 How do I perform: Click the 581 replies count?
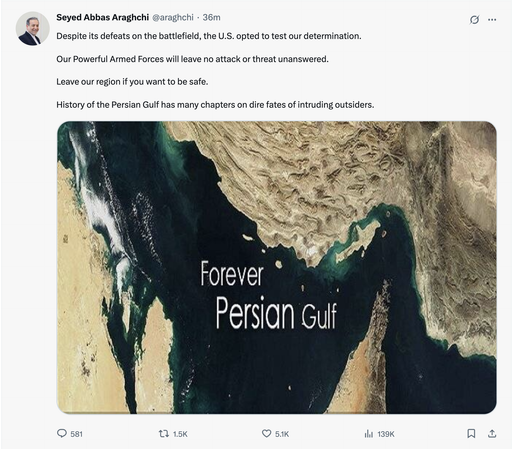76,434
